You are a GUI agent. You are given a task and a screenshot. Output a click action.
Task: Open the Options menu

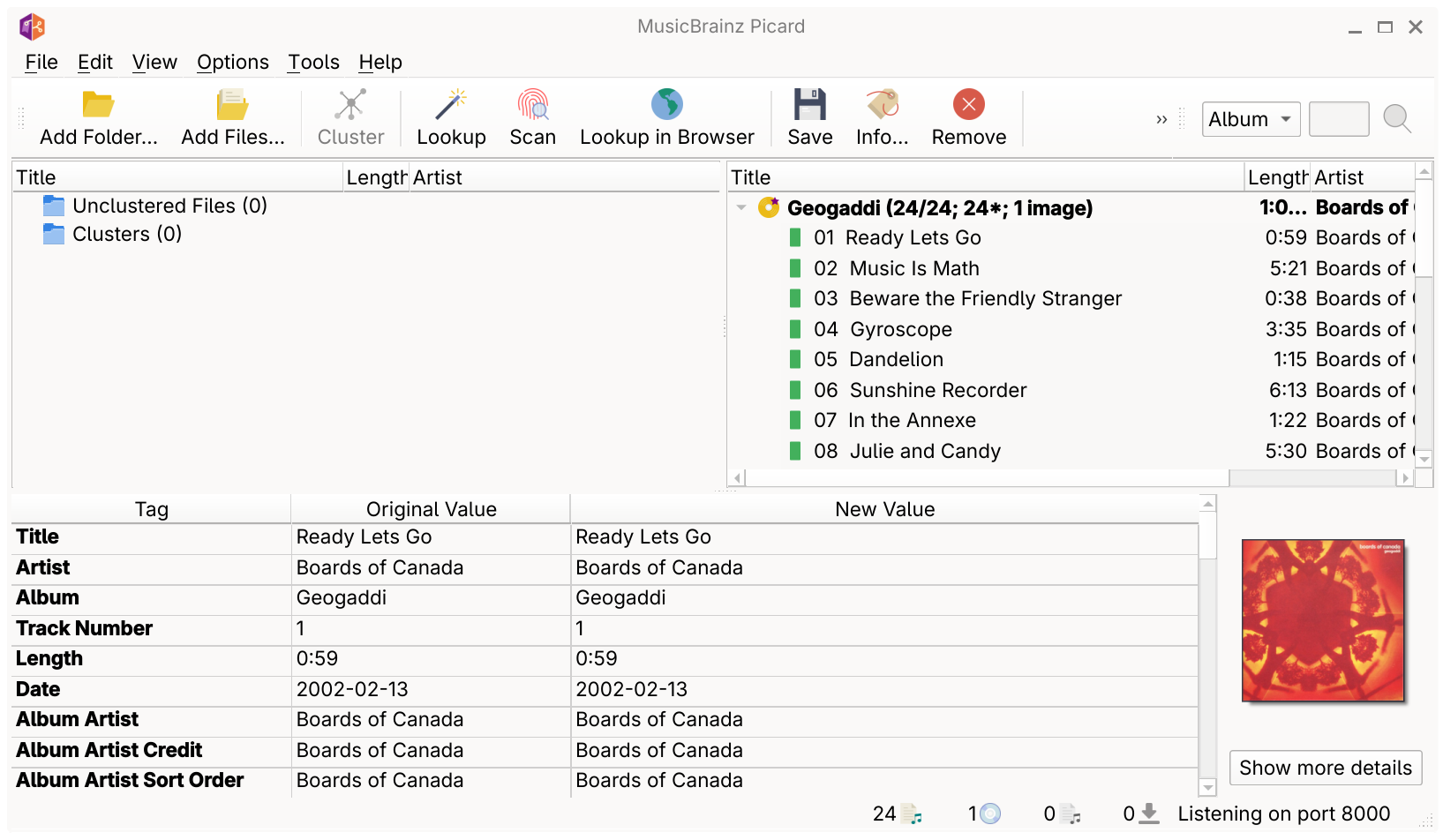[232, 63]
